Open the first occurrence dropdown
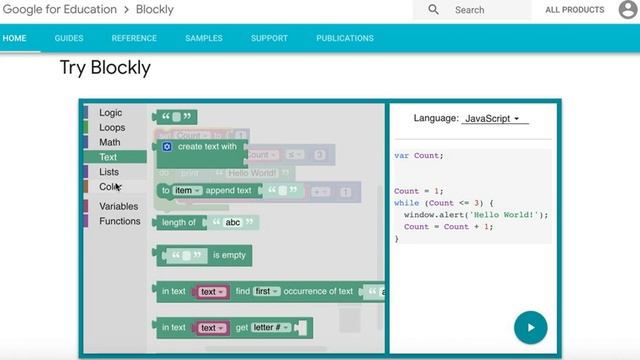640x360 pixels. (267, 291)
